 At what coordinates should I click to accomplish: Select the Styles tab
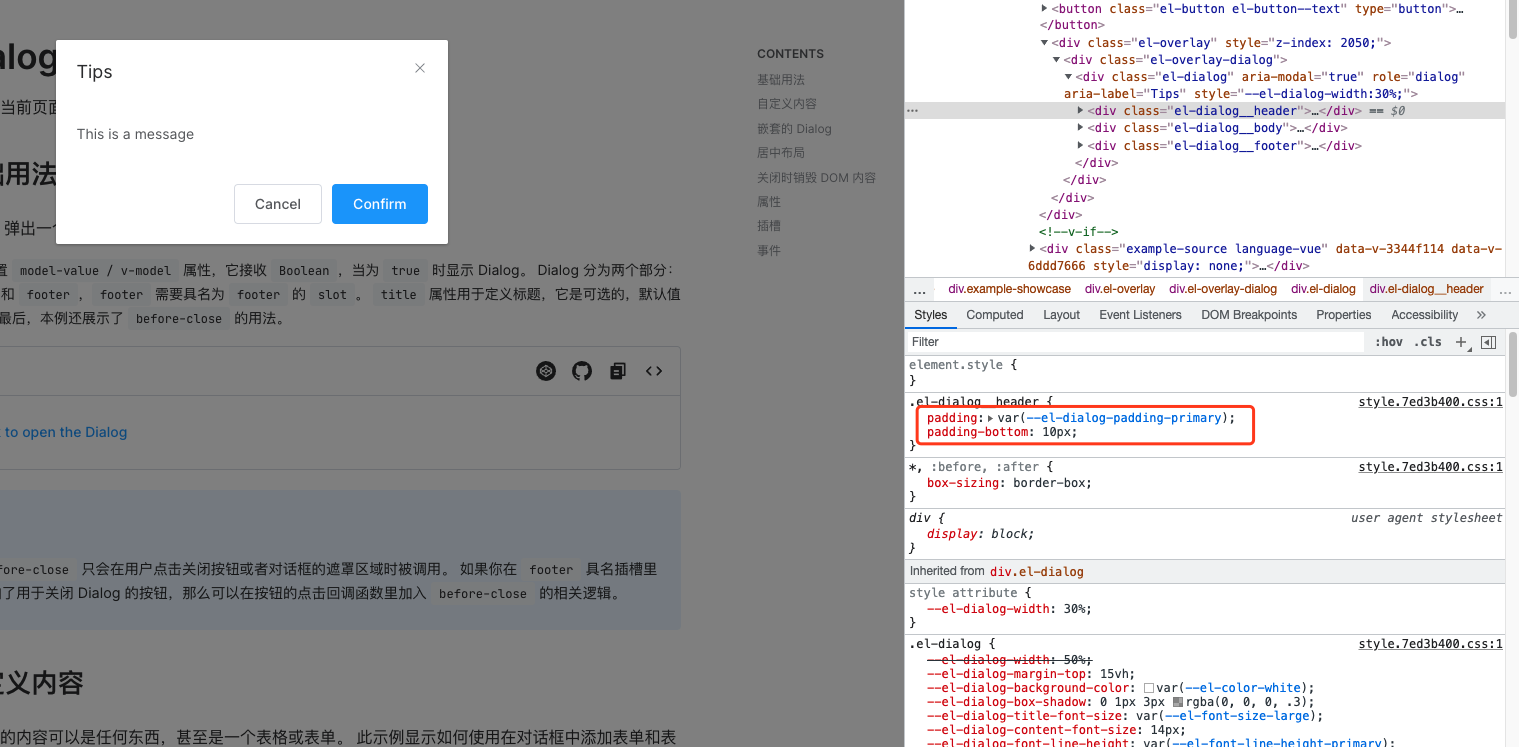point(930,315)
